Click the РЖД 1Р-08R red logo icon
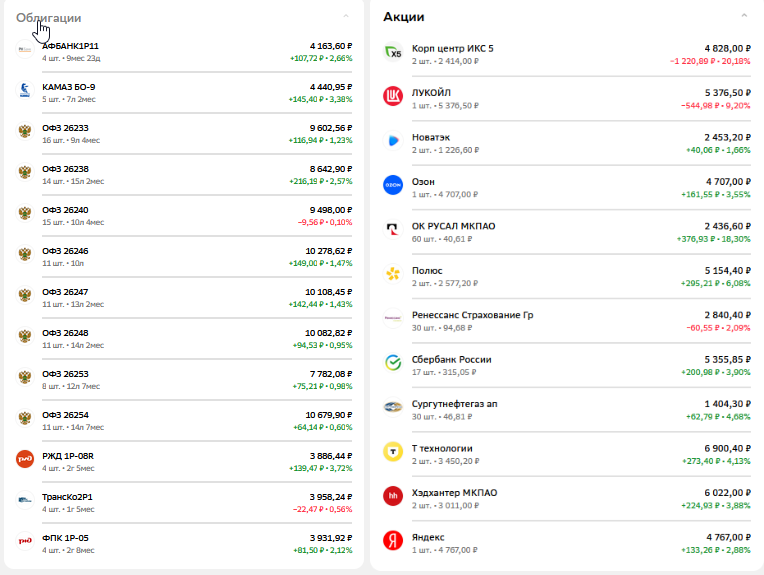Screen dimensions: 764x575 [25, 459]
